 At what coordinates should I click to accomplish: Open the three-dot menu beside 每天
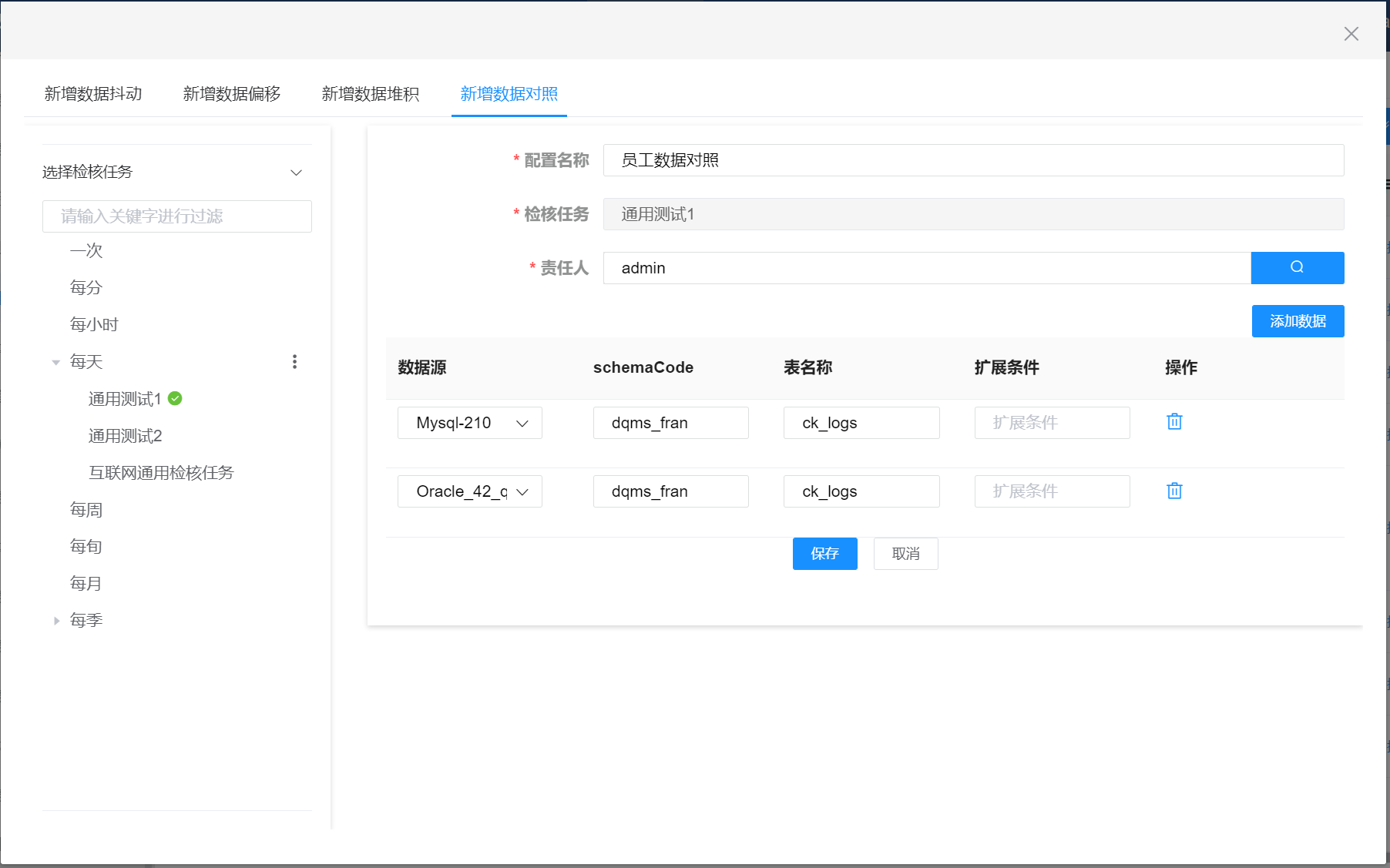[x=294, y=361]
